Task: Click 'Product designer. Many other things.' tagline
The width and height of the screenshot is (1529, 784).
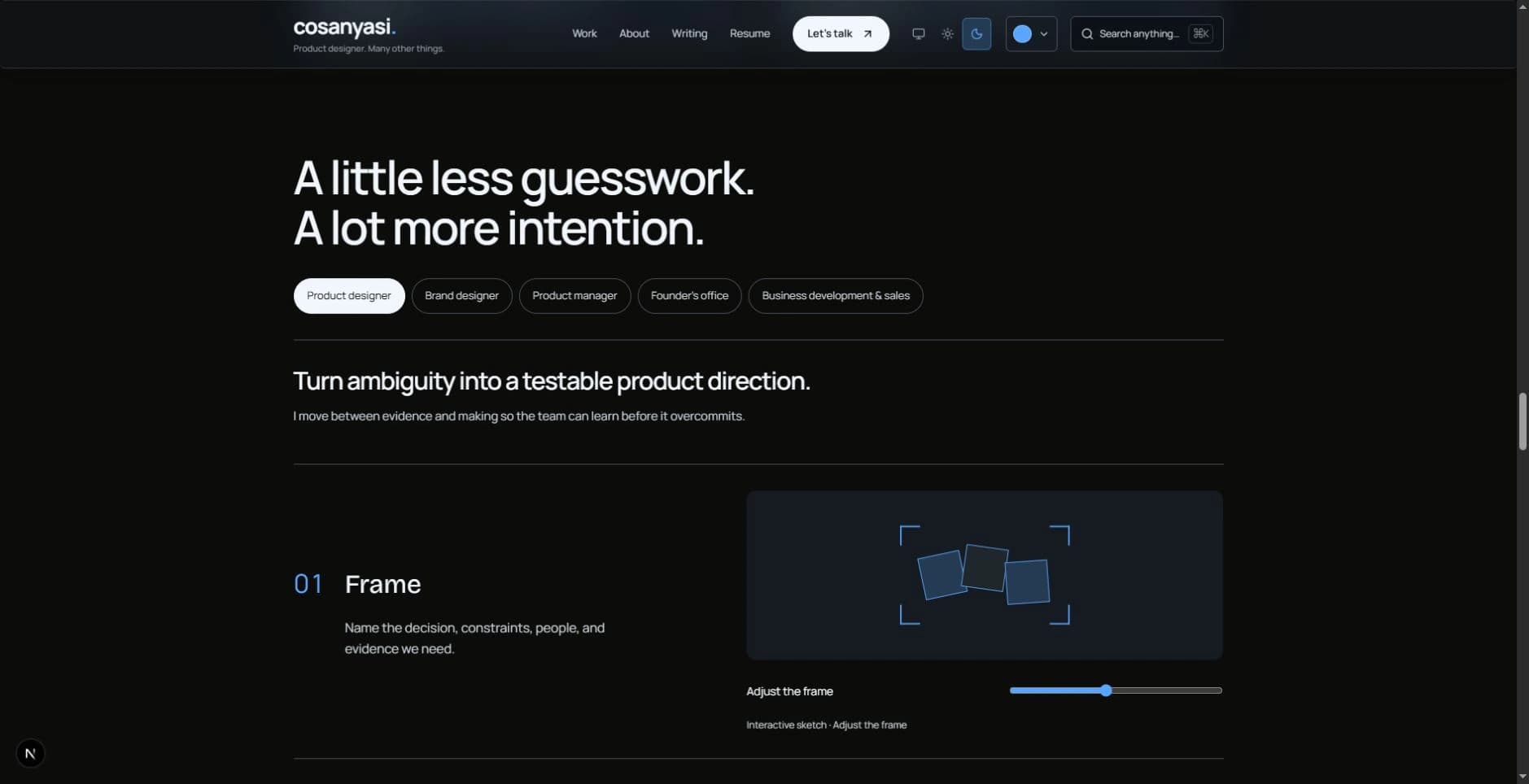Action: (x=369, y=49)
